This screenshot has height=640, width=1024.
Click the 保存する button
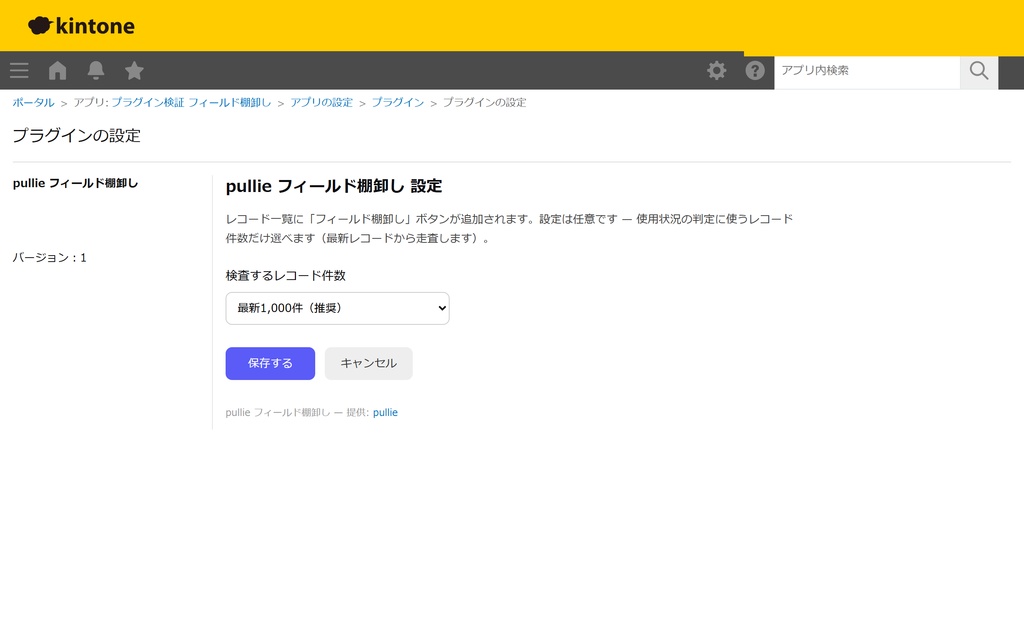pyautogui.click(x=270, y=363)
